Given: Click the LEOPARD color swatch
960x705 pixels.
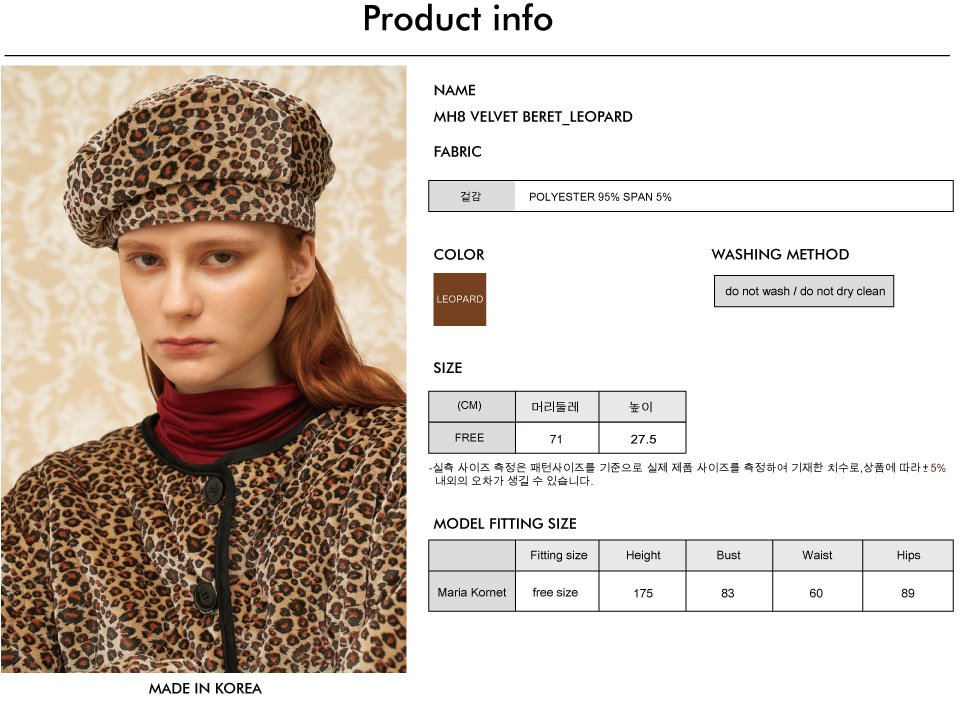Looking at the screenshot, I should pyautogui.click(x=459, y=299).
